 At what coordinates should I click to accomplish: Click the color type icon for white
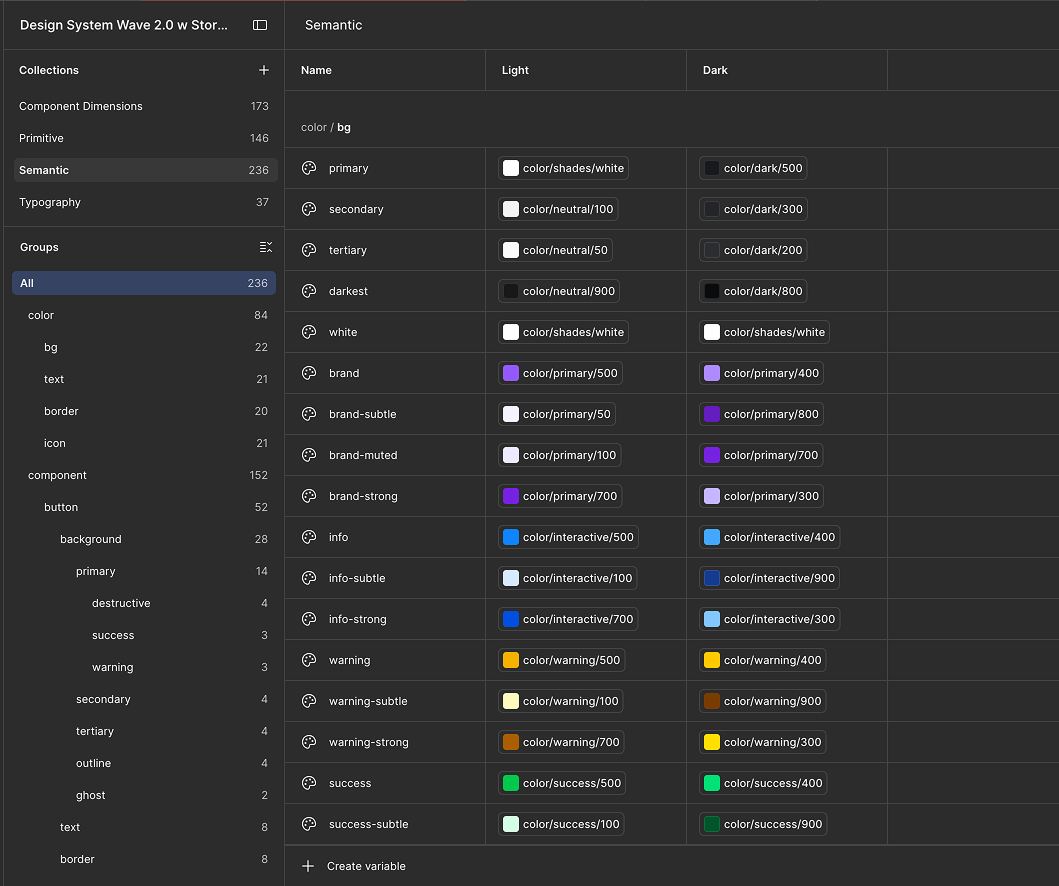pos(309,332)
